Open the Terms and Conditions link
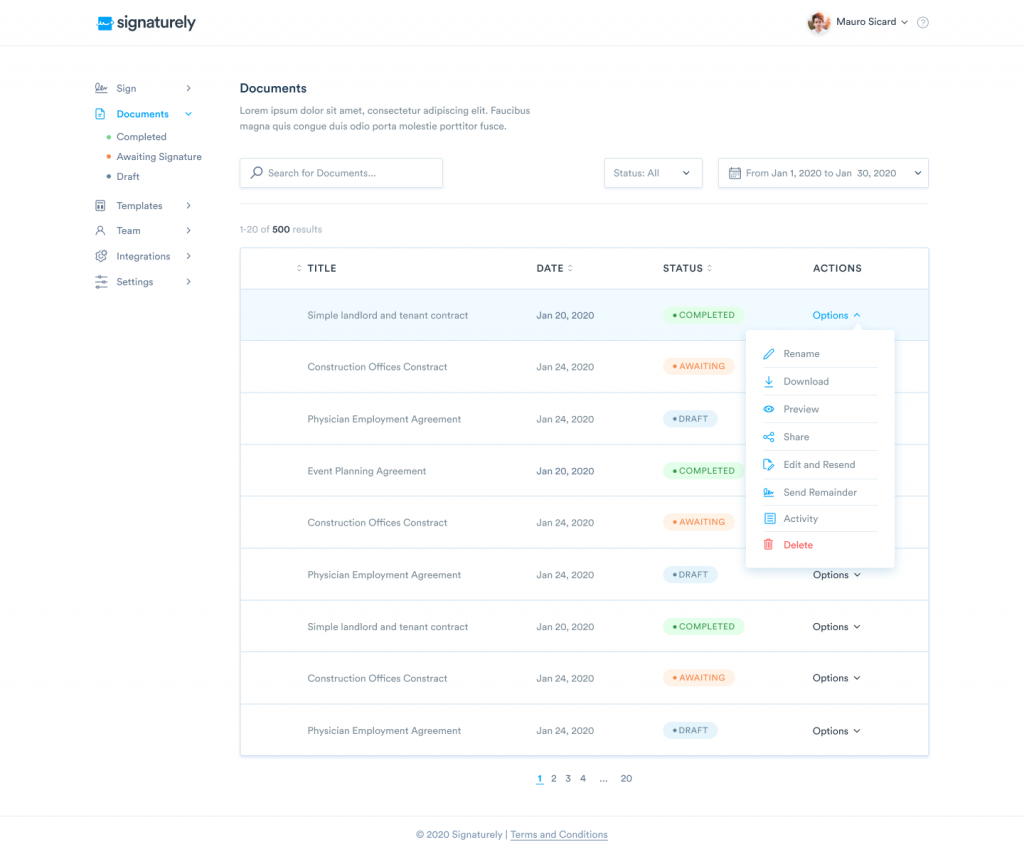This screenshot has height=852, width=1024. tap(558, 835)
